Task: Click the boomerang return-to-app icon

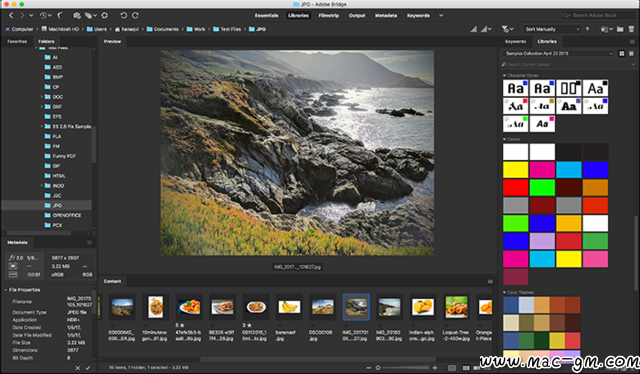Action: point(60,16)
